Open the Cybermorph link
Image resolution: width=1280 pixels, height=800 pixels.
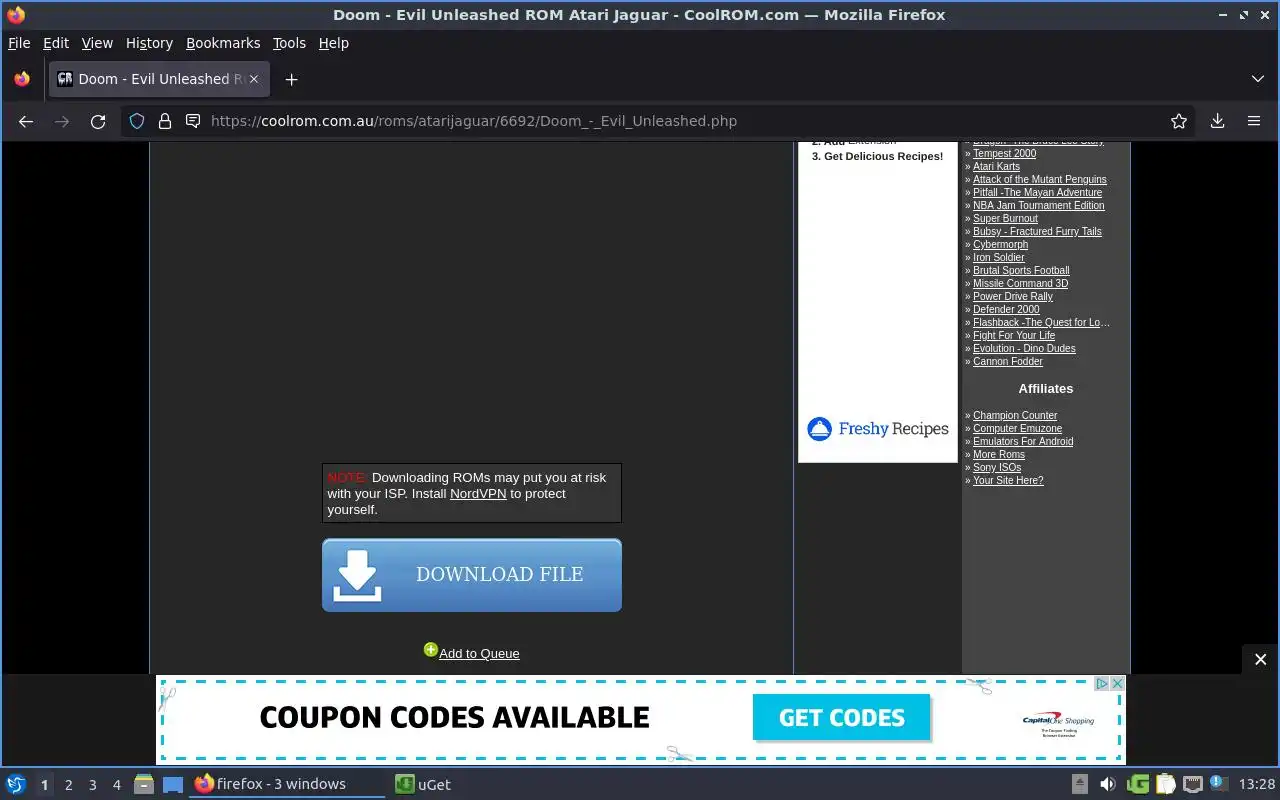[x=1000, y=245]
